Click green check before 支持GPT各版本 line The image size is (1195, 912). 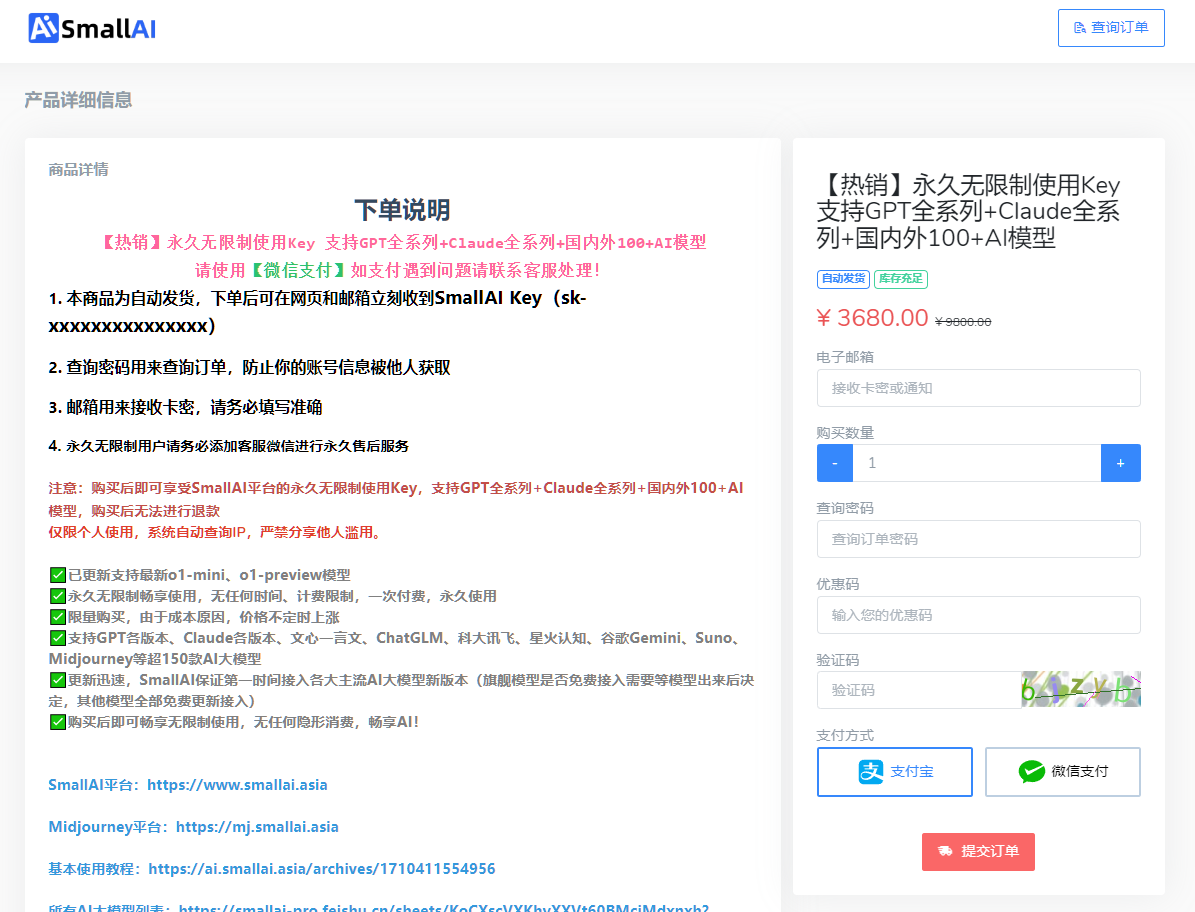pos(57,638)
